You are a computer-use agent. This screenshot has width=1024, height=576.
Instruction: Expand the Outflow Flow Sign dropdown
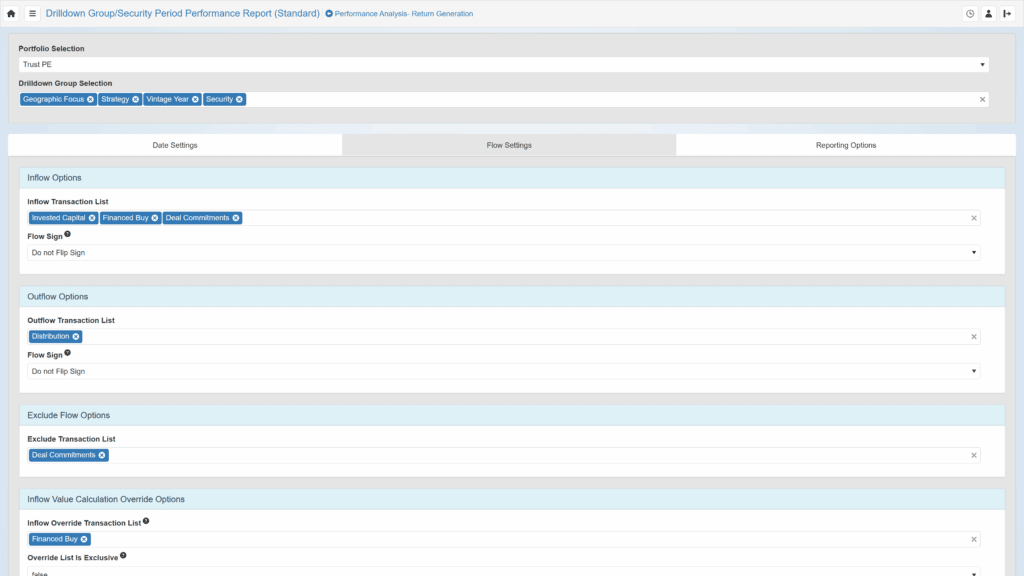pyautogui.click(x=503, y=371)
